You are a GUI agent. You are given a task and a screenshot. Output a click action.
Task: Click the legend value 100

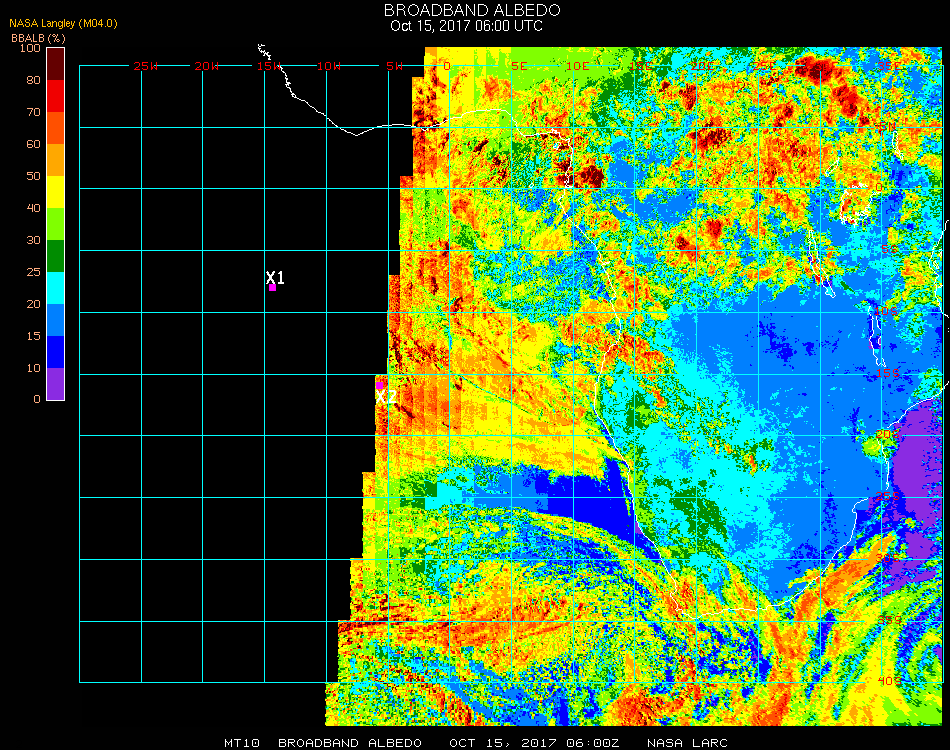tap(30, 48)
